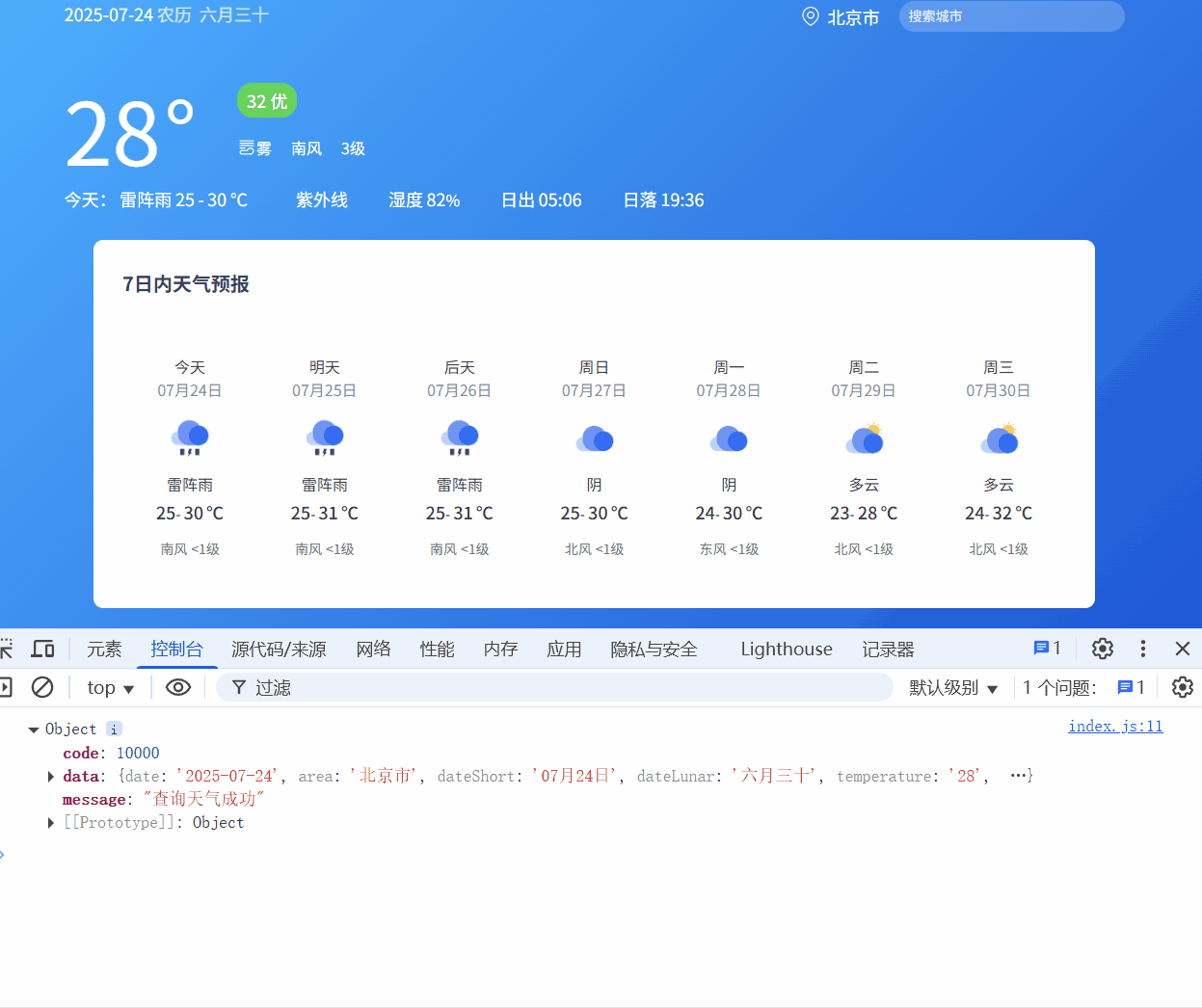Click partly cloudy icon for 周三 07月30日
Viewport: 1202px width, 1008px height.
pyautogui.click(x=1000, y=438)
